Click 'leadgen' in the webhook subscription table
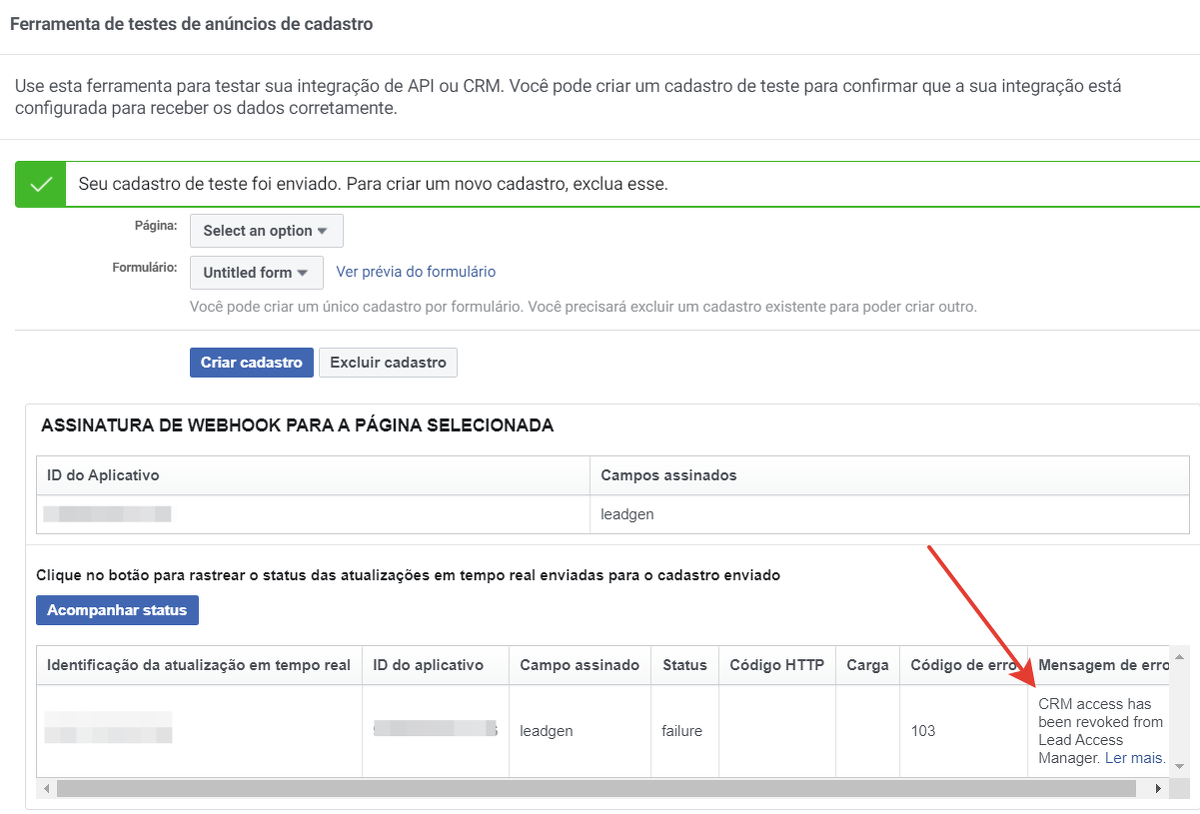Image resolution: width=1200 pixels, height=814 pixels. click(625, 515)
